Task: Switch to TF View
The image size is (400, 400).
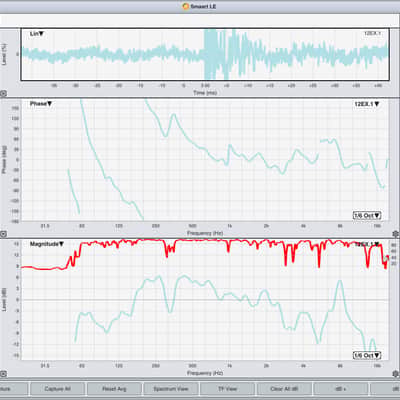Action: [x=227, y=389]
